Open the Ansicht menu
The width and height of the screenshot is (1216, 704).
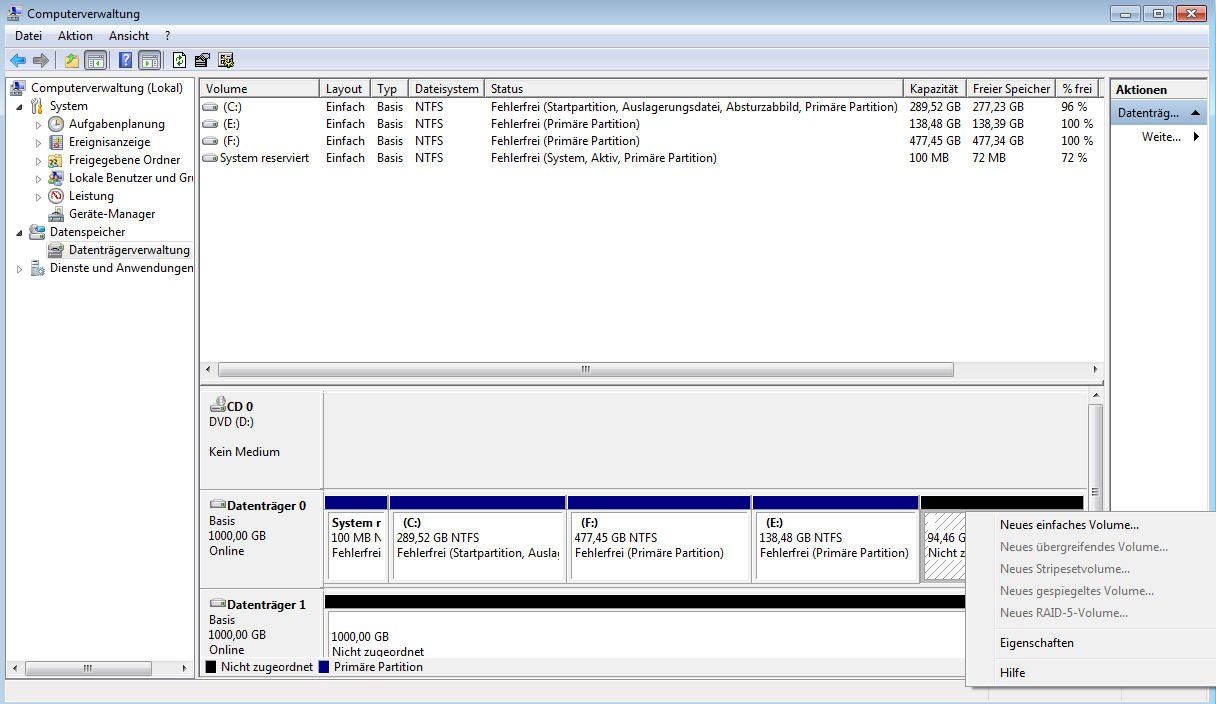tap(129, 36)
